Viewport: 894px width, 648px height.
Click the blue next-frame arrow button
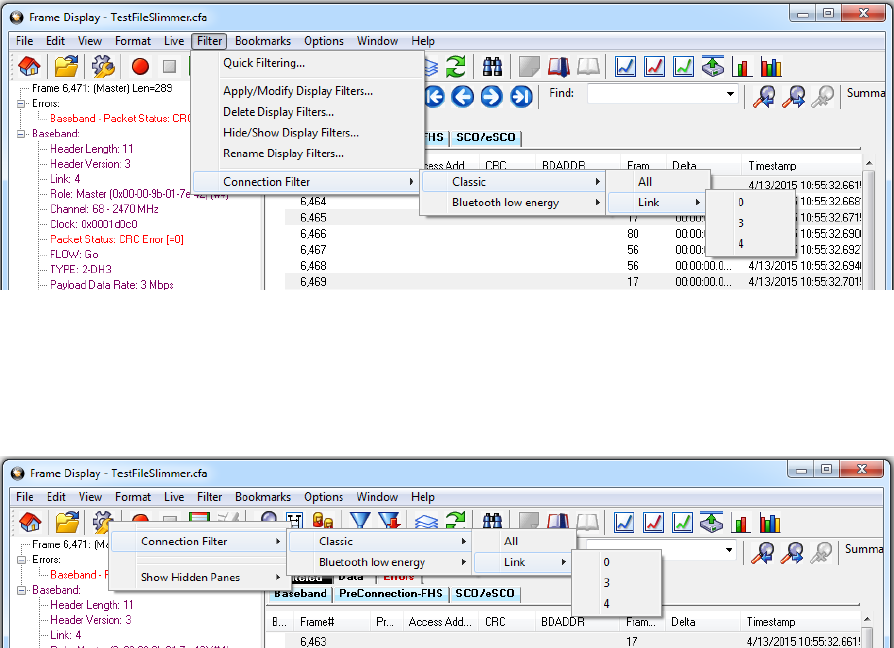click(x=491, y=96)
